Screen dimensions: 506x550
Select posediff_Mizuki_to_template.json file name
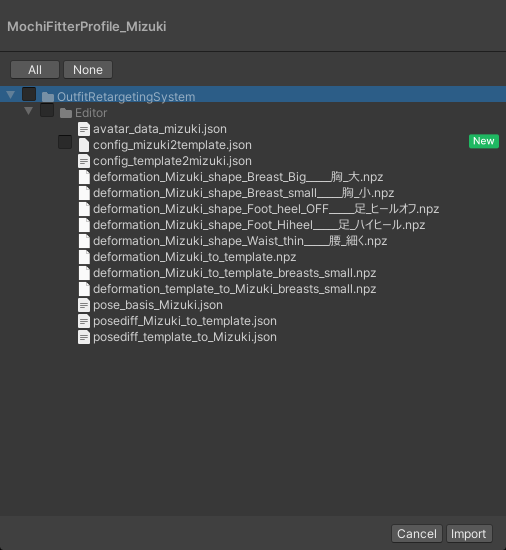tap(184, 321)
